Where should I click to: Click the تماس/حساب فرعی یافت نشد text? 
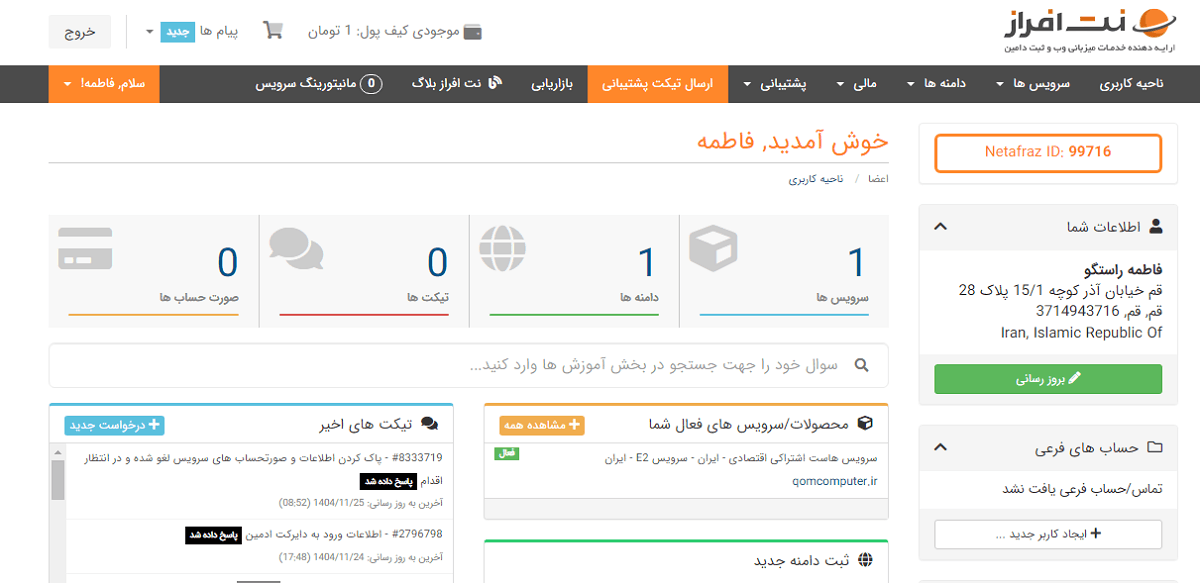coord(1082,488)
